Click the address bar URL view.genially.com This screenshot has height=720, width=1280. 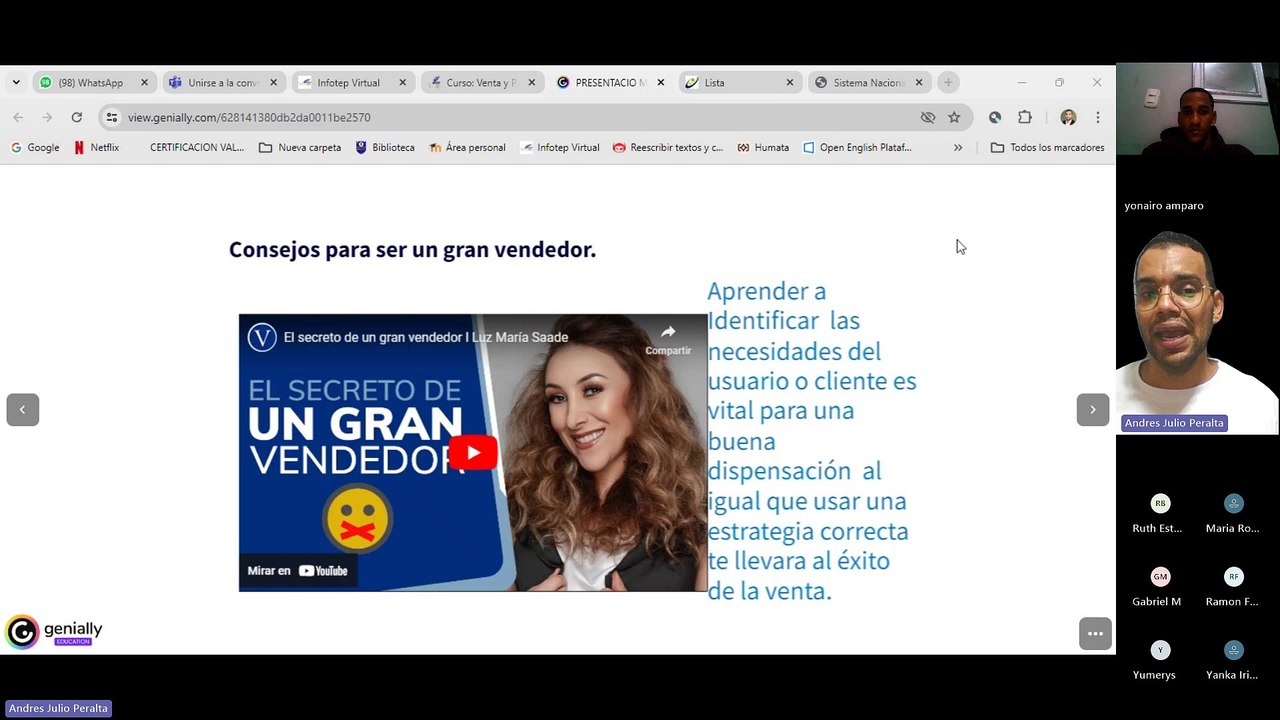[249, 117]
